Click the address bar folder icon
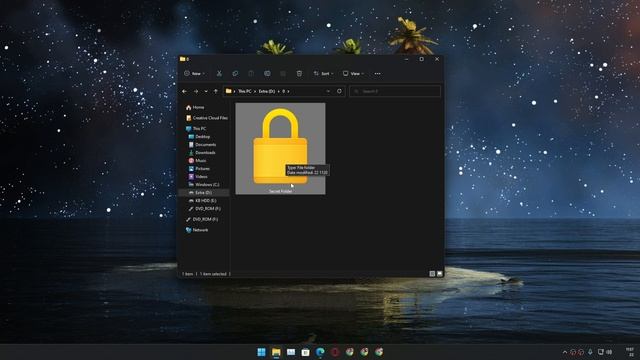640x360 pixels. point(229,91)
